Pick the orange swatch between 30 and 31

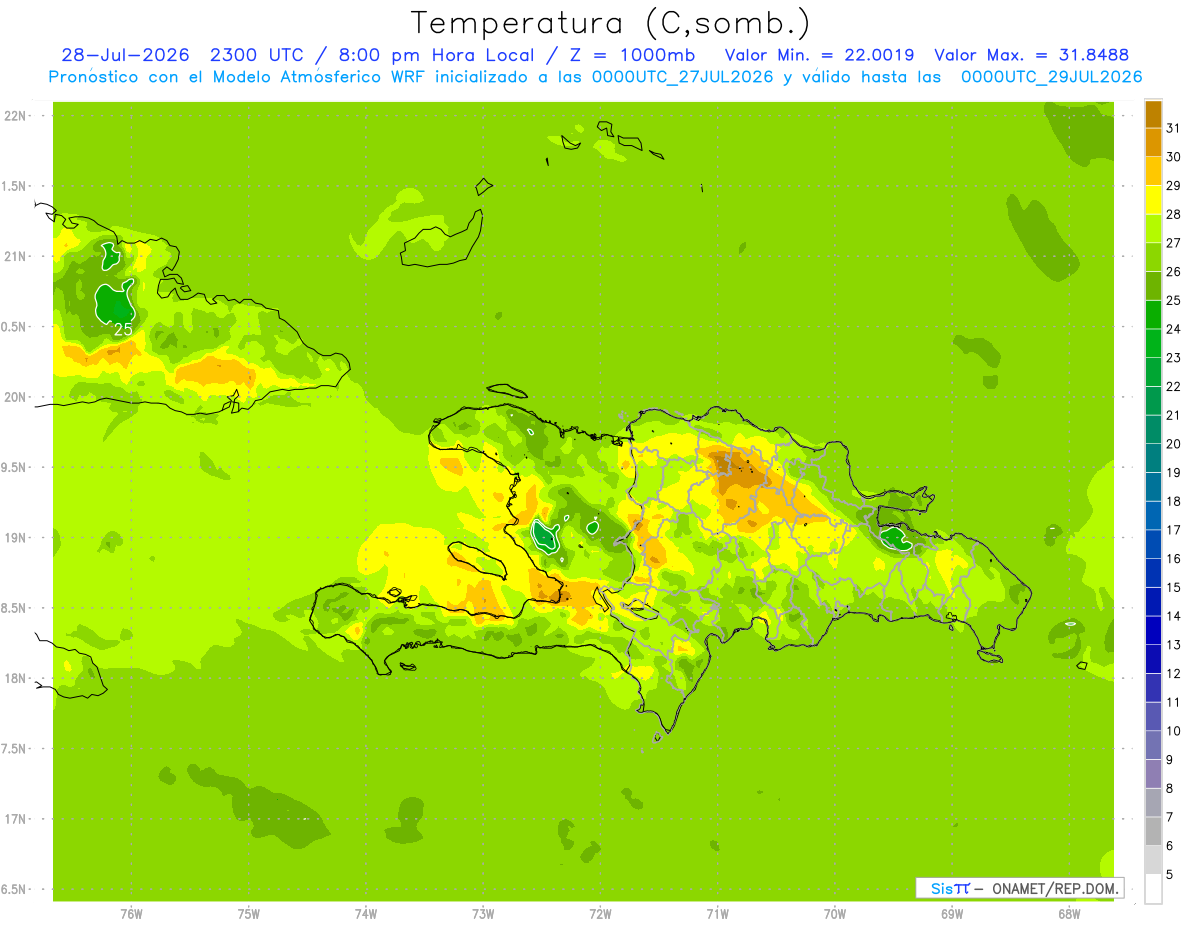[1153, 142]
